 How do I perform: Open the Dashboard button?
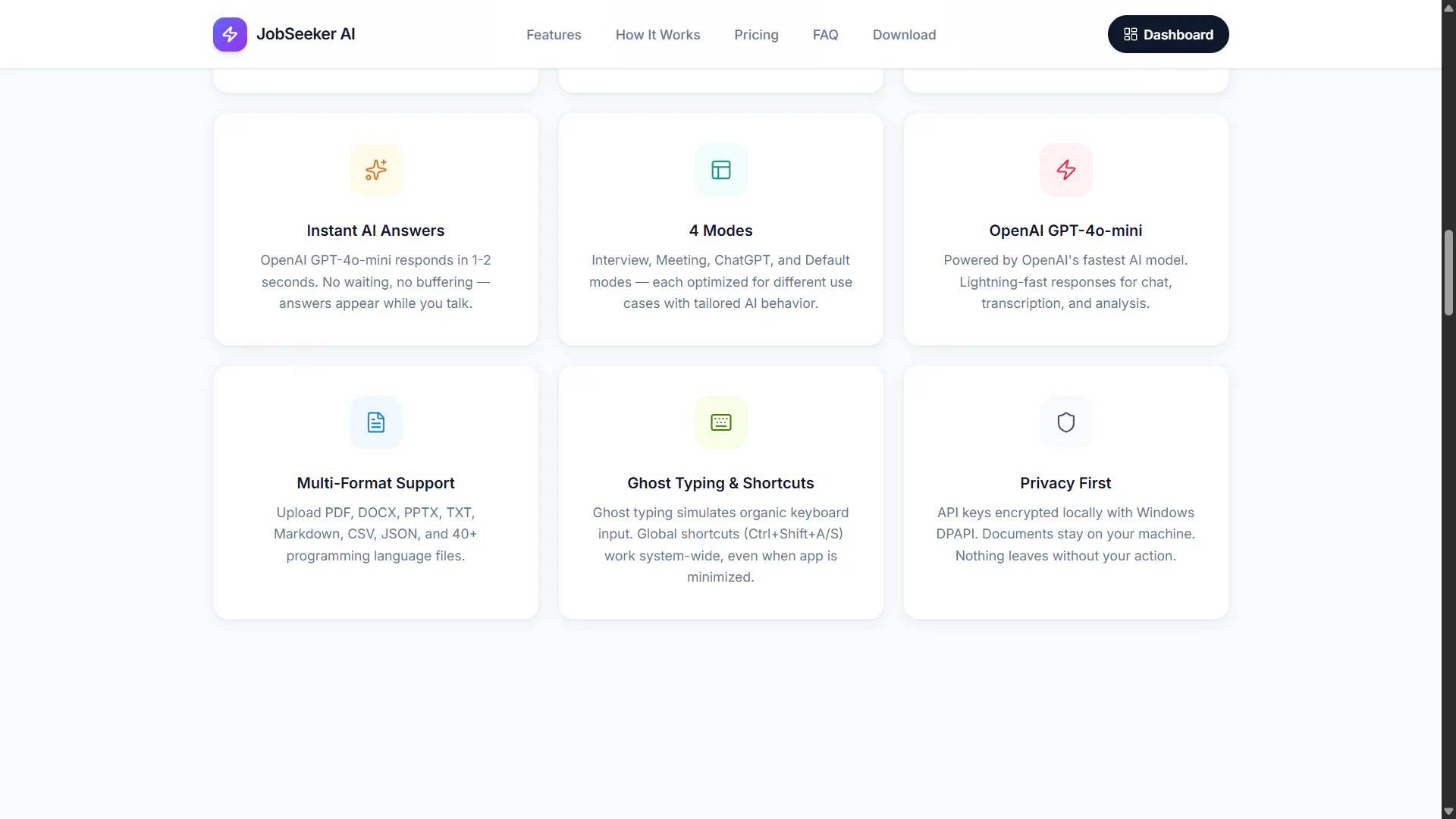(x=1168, y=34)
